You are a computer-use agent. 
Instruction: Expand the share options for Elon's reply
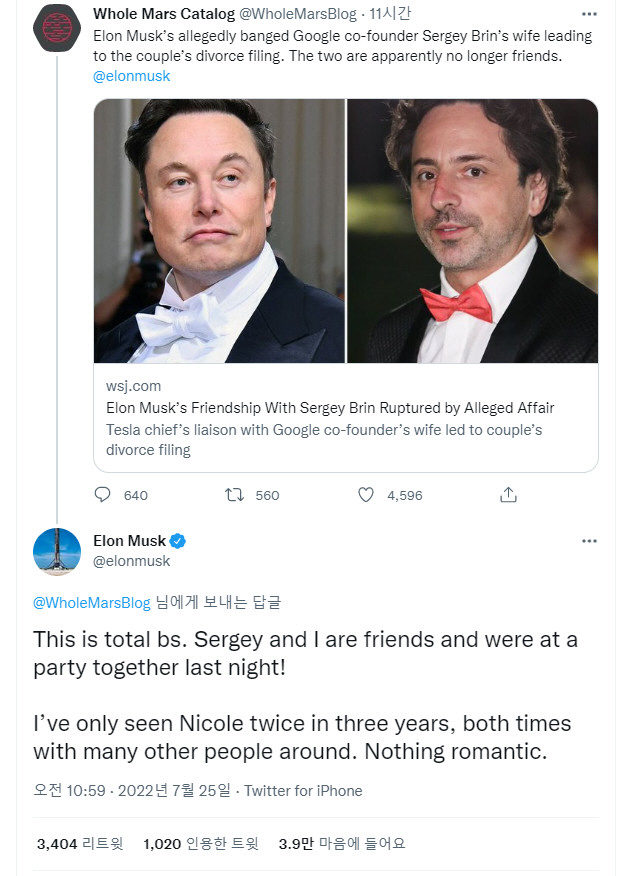(508, 494)
